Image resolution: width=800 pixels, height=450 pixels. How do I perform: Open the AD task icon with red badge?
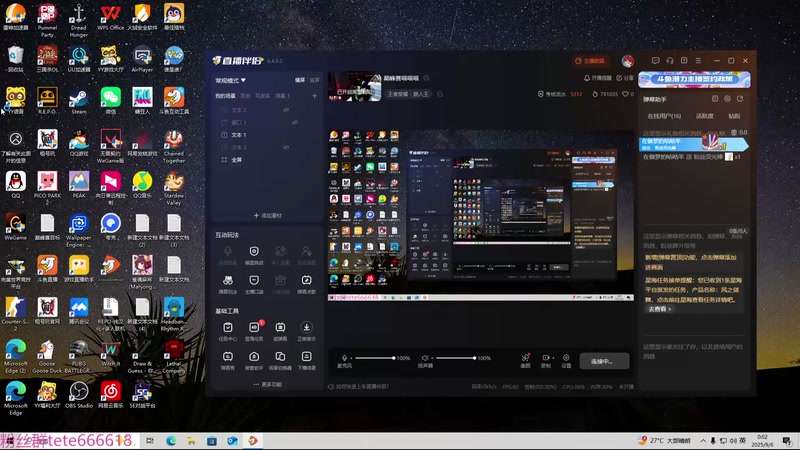click(254, 327)
